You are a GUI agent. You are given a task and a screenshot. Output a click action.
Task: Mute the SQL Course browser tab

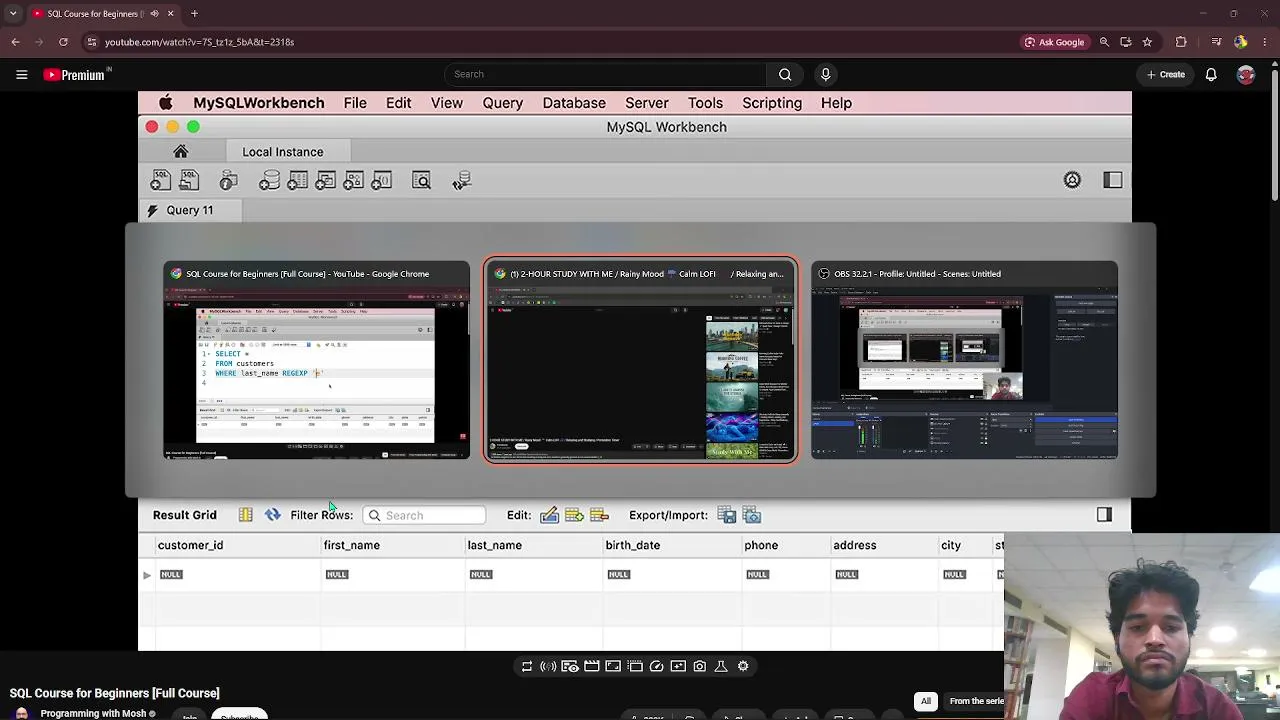(x=154, y=14)
